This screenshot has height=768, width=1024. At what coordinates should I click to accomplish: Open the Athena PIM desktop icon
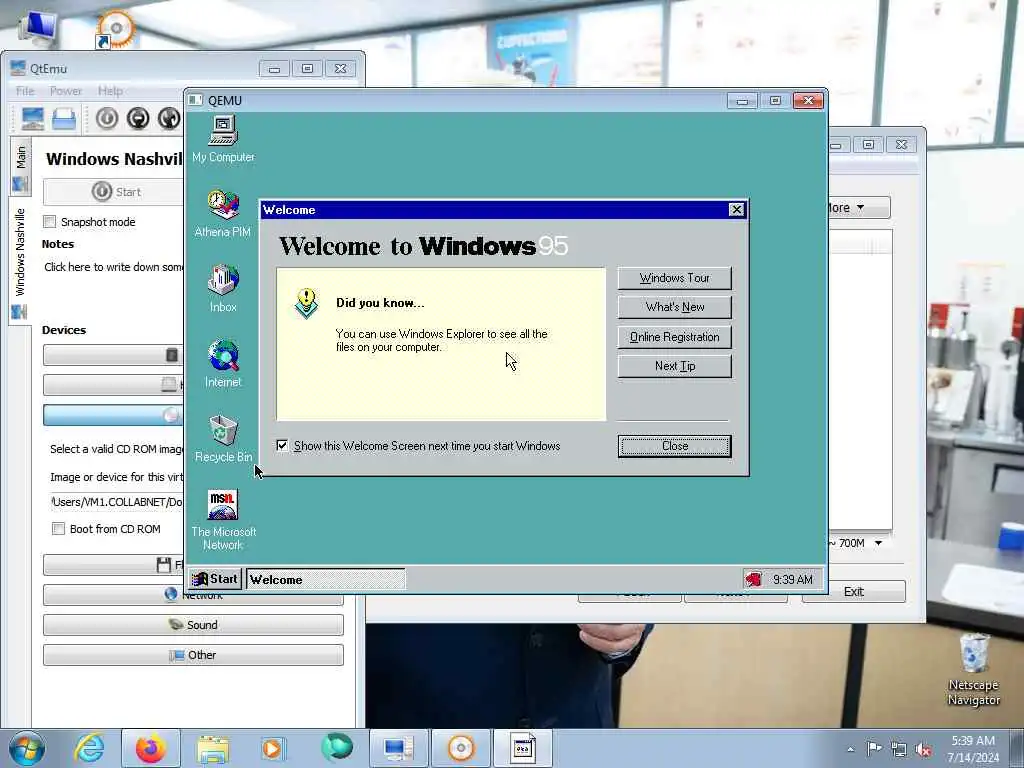[223, 213]
